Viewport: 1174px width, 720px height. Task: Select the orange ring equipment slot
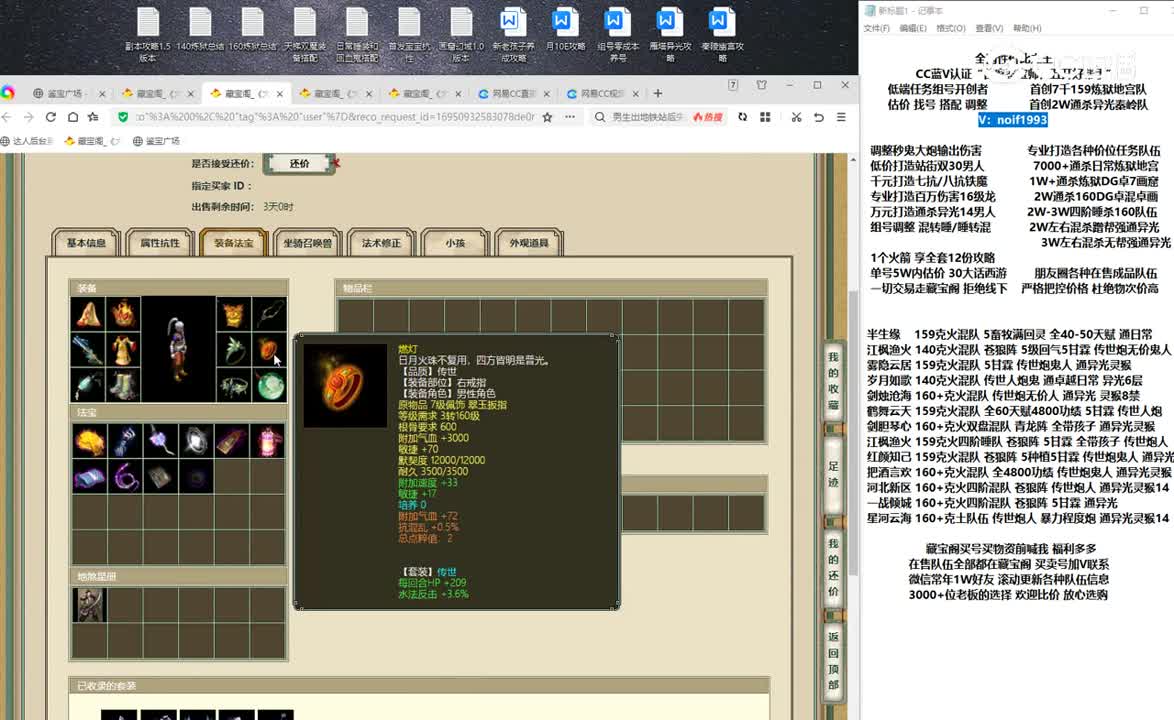point(270,350)
